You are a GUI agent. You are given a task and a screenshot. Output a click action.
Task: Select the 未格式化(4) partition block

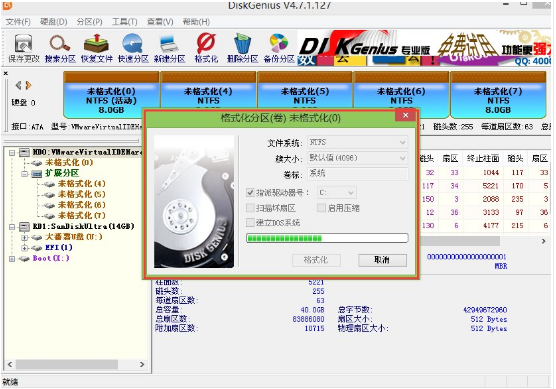coord(208,89)
